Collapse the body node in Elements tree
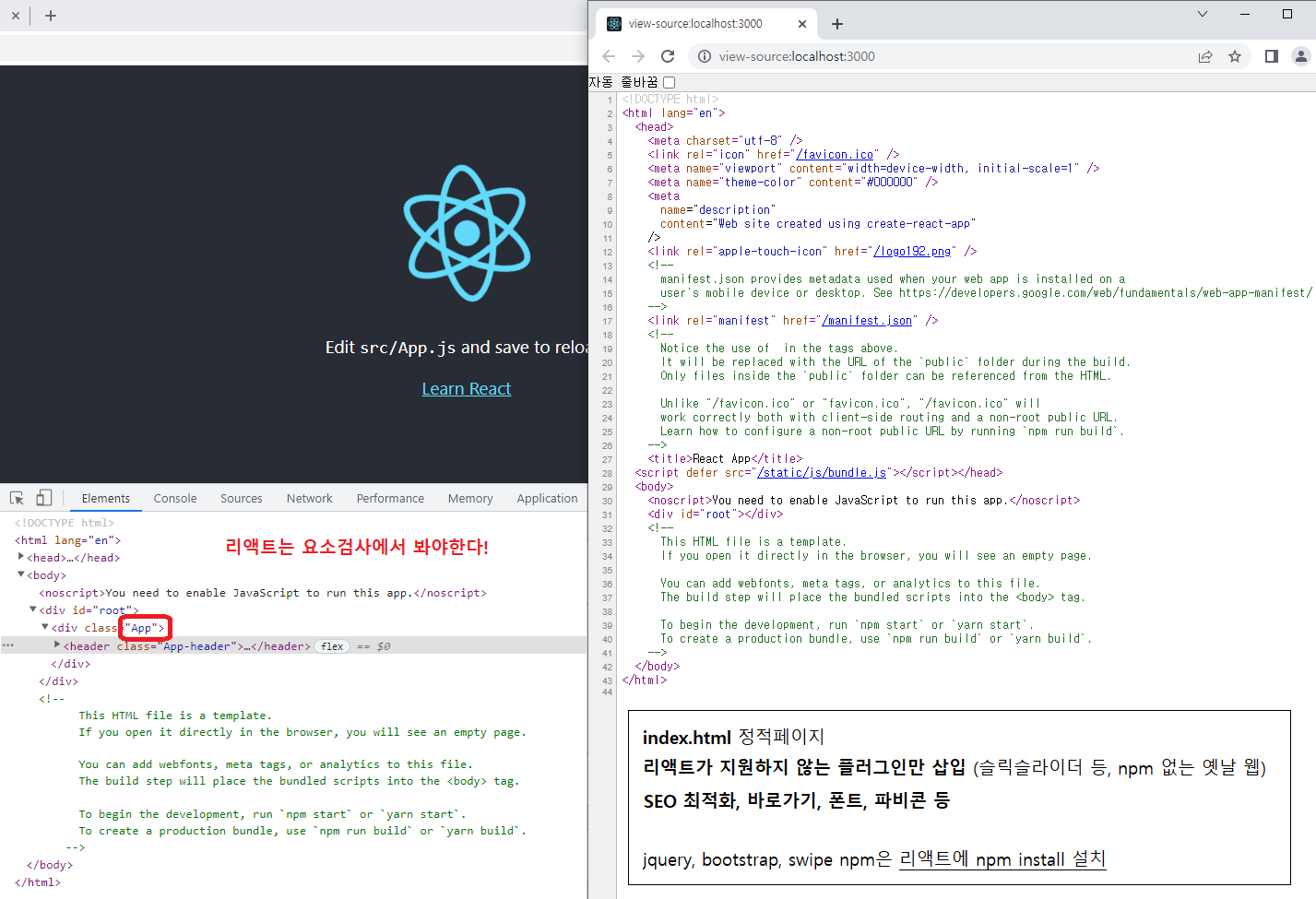 click(x=21, y=574)
